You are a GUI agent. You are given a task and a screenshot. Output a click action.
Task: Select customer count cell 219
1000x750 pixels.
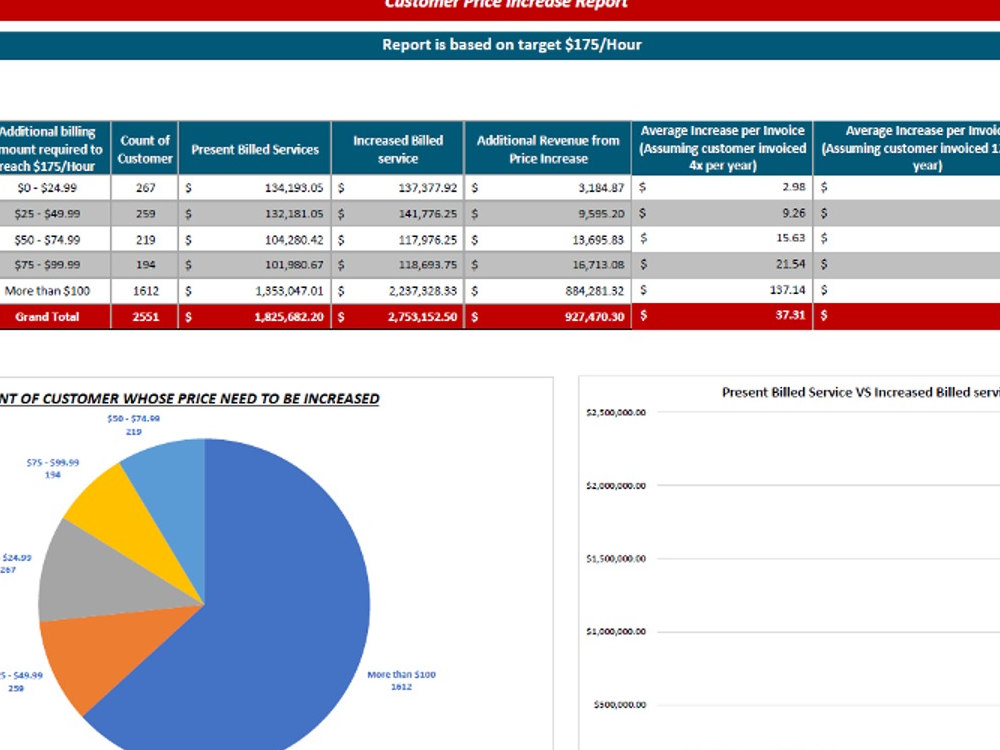coord(145,240)
